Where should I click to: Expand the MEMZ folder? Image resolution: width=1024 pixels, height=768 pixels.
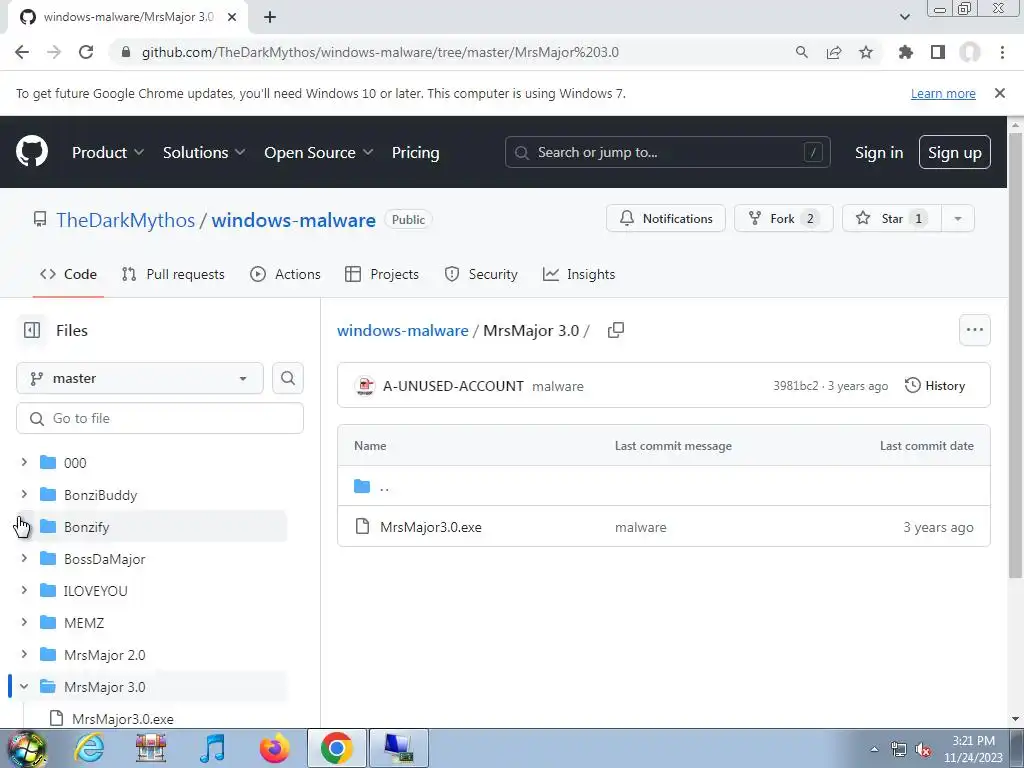(x=24, y=622)
